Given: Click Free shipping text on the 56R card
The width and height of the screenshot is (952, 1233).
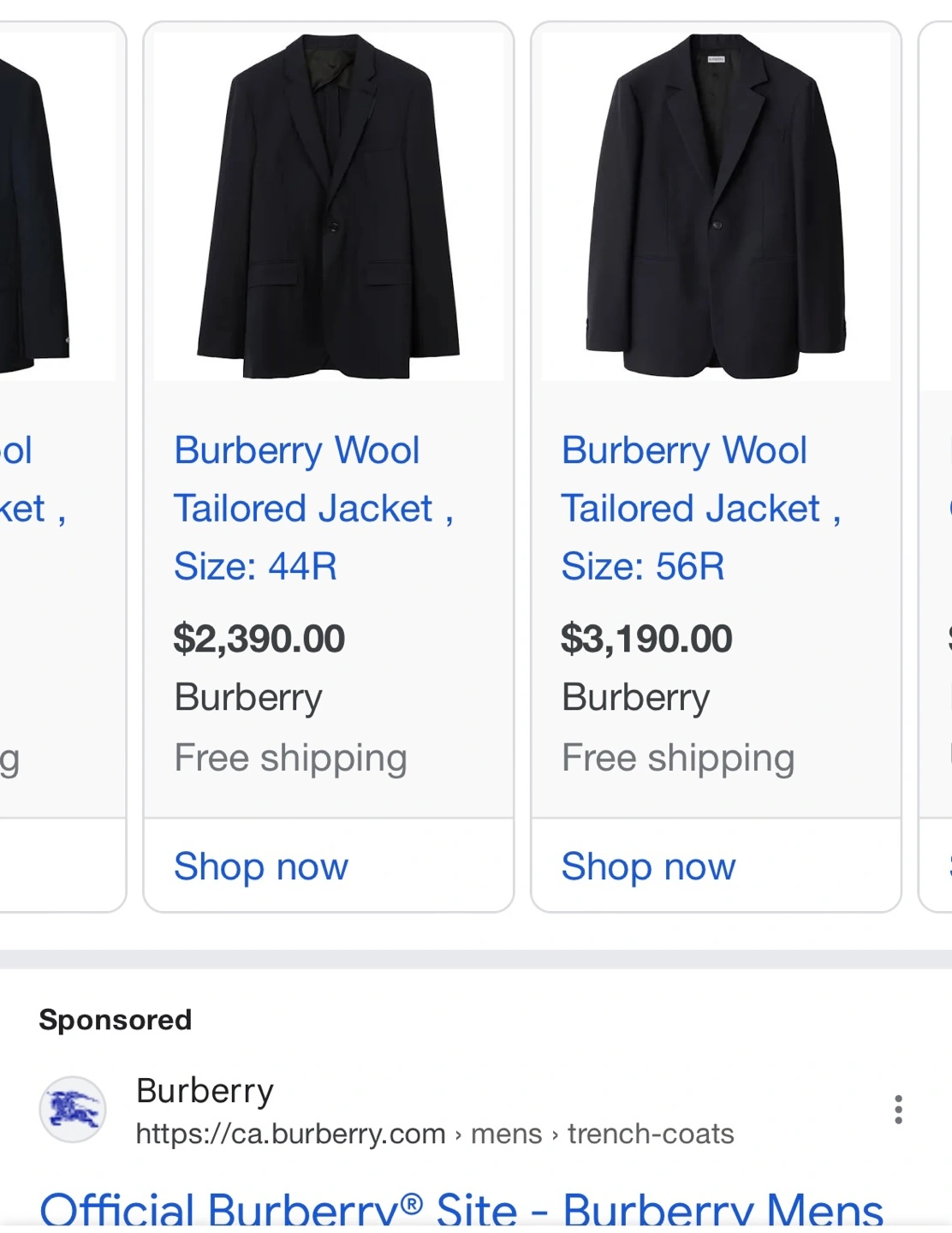Looking at the screenshot, I should point(679,759).
